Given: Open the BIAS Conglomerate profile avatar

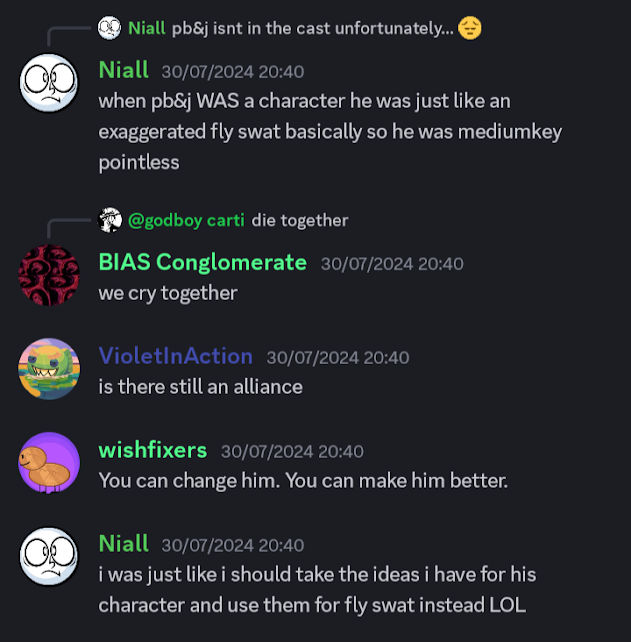Looking at the screenshot, I should (49, 275).
